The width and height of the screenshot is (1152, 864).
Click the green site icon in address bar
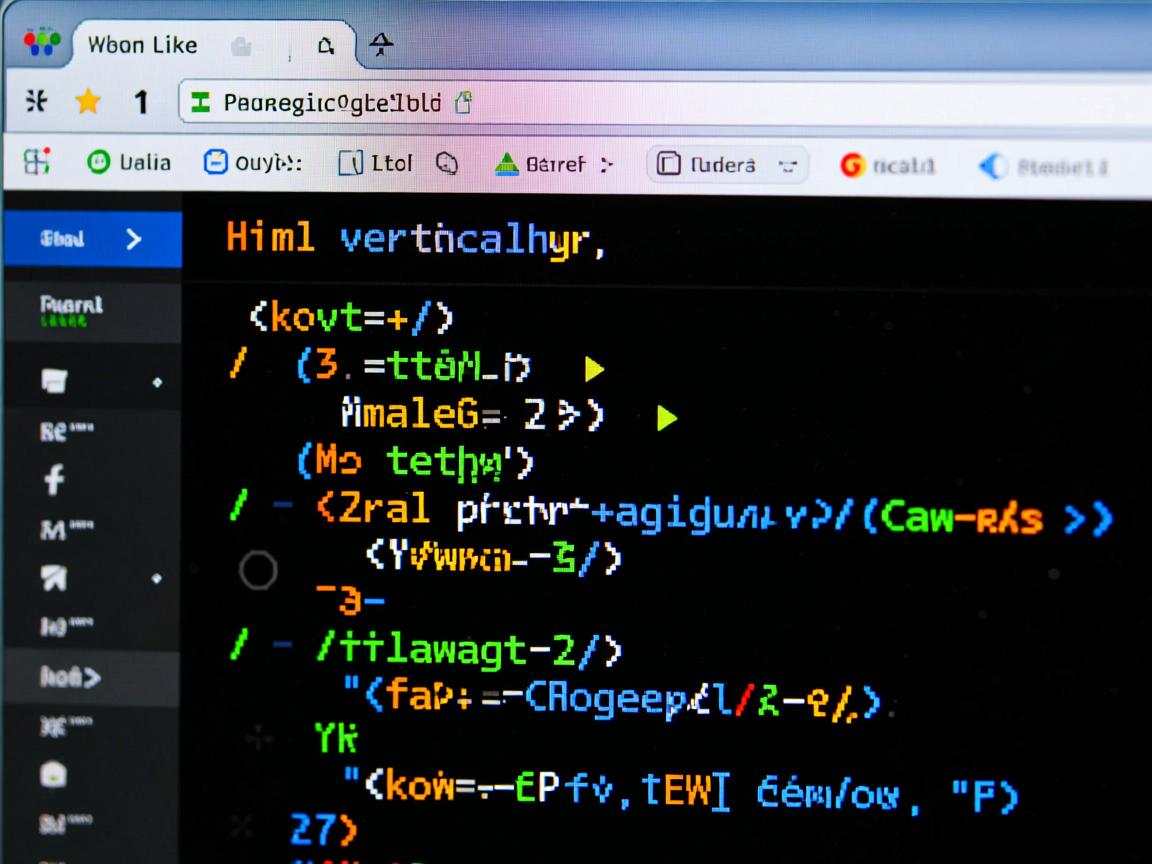(201, 102)
